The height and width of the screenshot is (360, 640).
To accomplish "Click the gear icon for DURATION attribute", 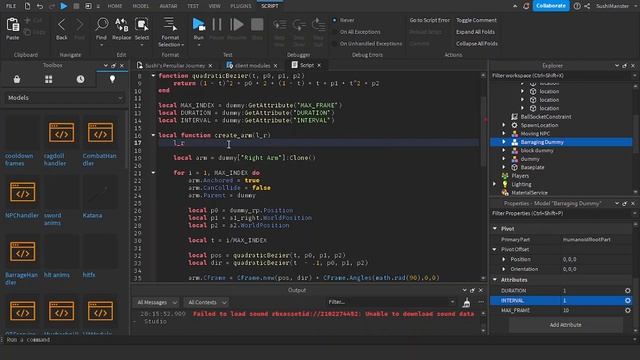I will [627, 291].
